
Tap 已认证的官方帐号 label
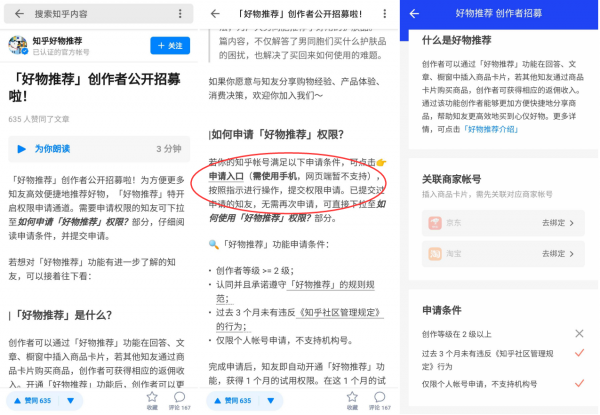(x=61, y=52)
